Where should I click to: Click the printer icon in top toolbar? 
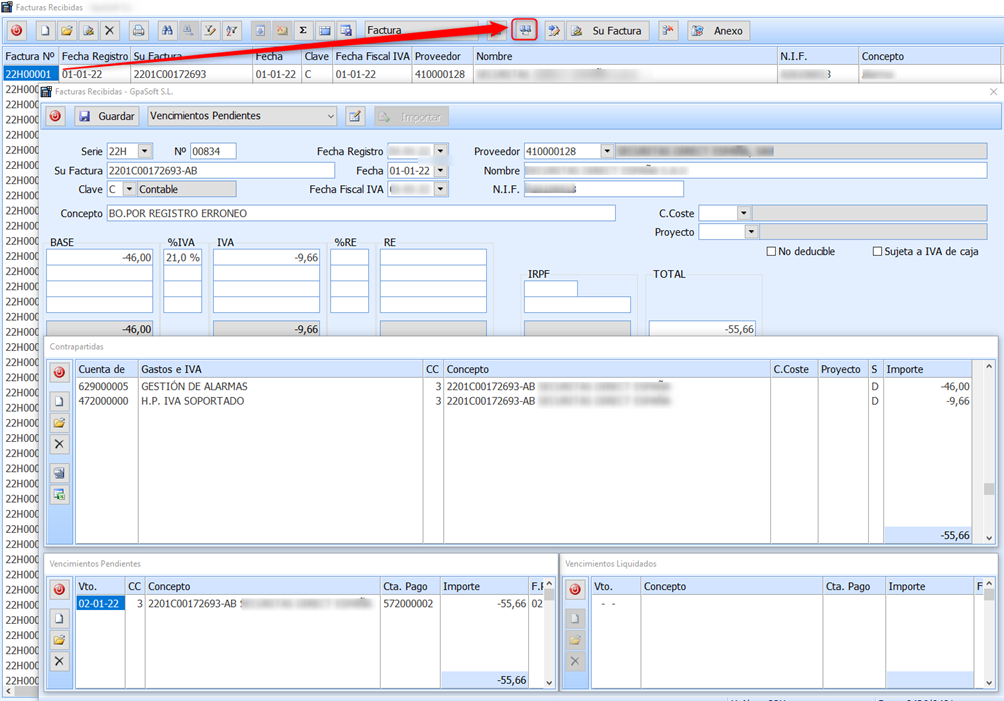pyautogui.click(x=139, y=30)
